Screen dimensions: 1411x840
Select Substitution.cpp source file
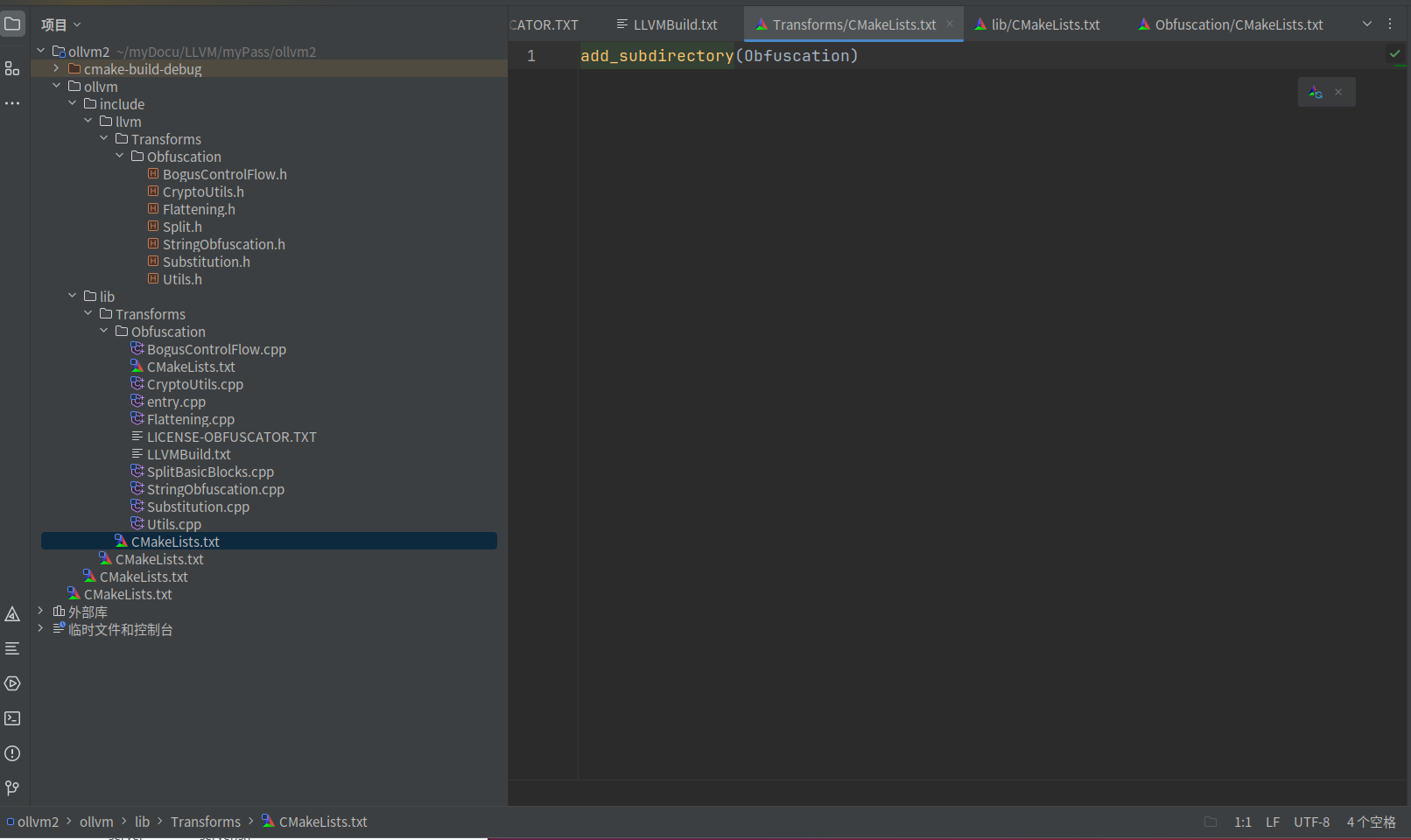198,507
